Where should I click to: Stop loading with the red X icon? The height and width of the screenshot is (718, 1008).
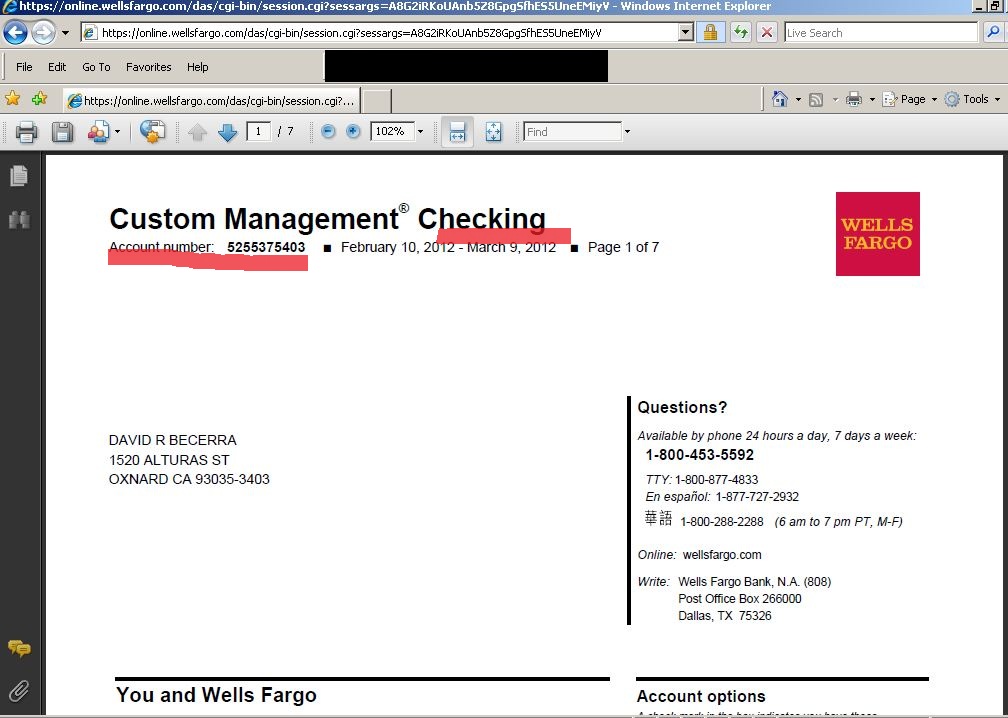click(767, 32)
